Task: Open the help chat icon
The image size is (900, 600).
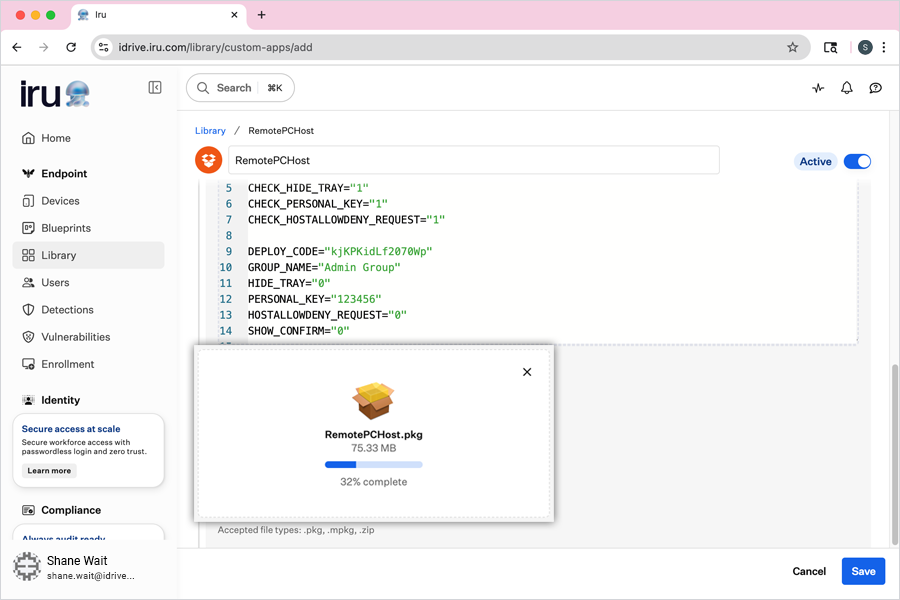Action: coord(876,88)
